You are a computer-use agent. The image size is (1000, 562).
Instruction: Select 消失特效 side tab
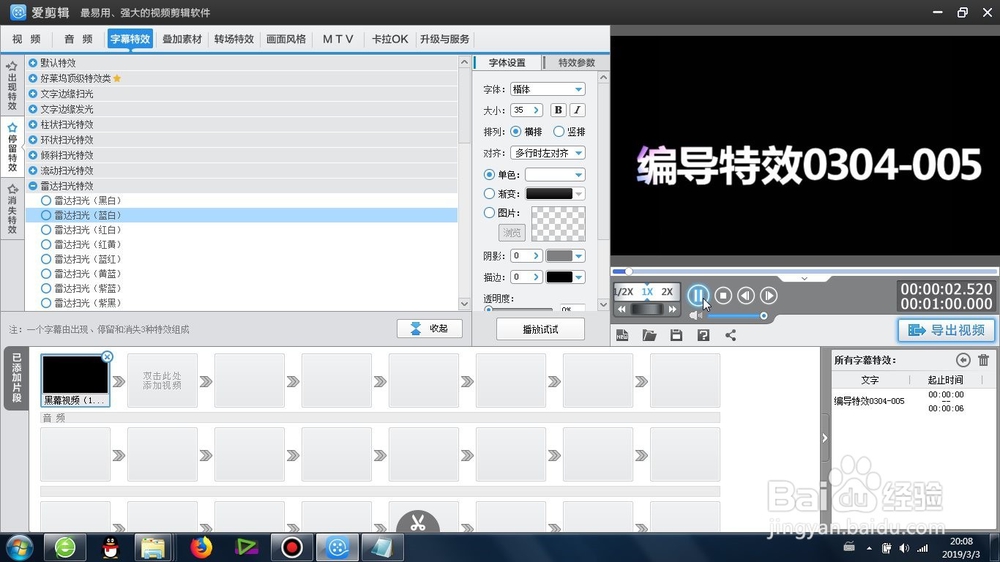[x=12, y=209]
